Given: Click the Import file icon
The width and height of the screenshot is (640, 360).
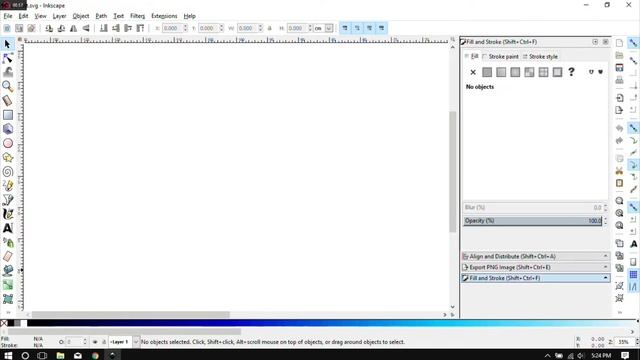Looking at the screenshot, I should coord(620,98).
